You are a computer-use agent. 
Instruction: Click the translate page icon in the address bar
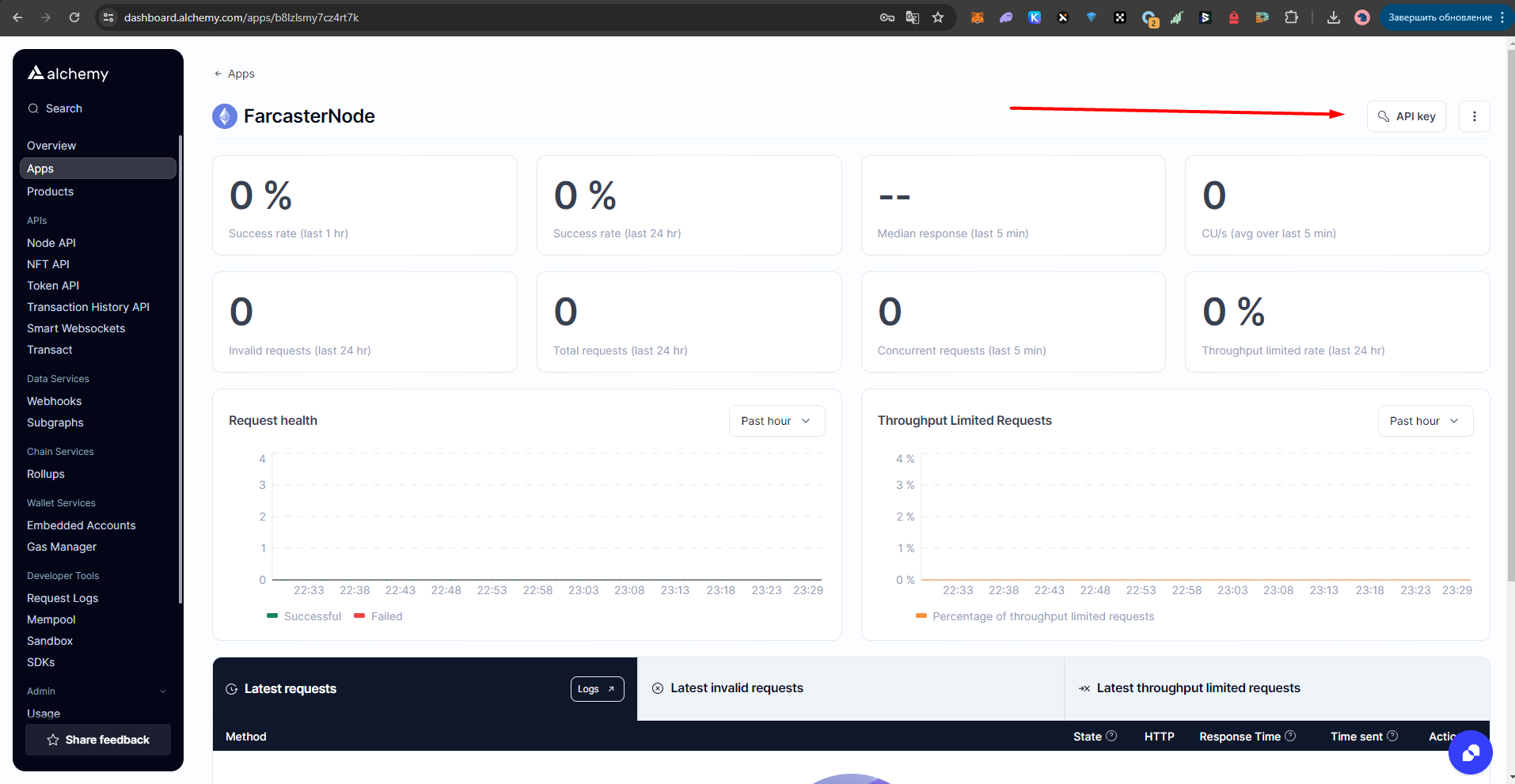913,17
